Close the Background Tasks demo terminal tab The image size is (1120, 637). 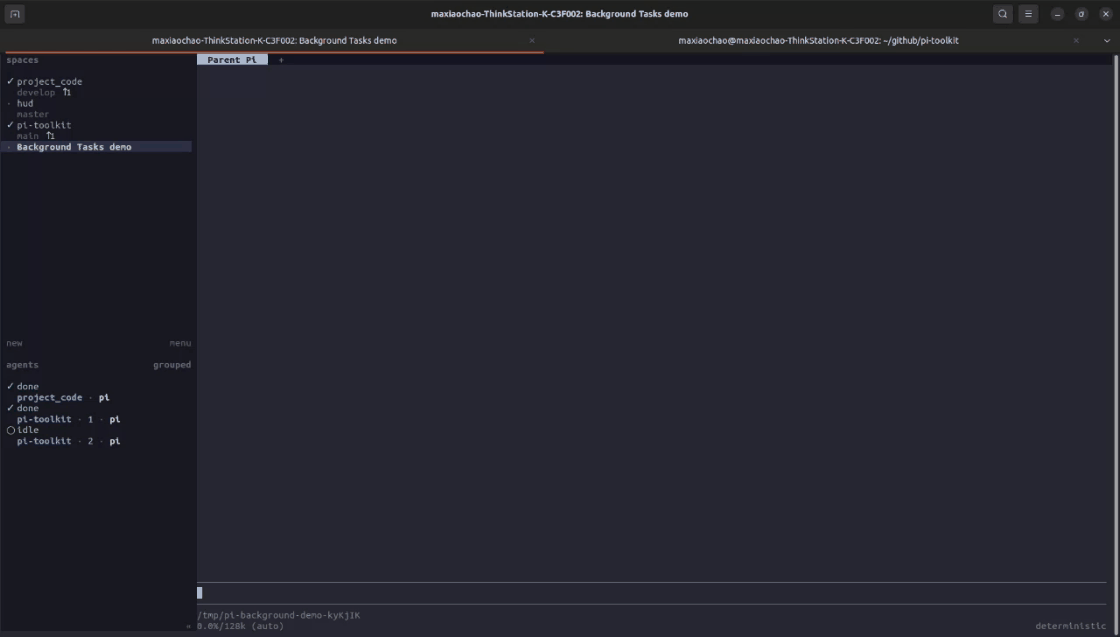531,41
